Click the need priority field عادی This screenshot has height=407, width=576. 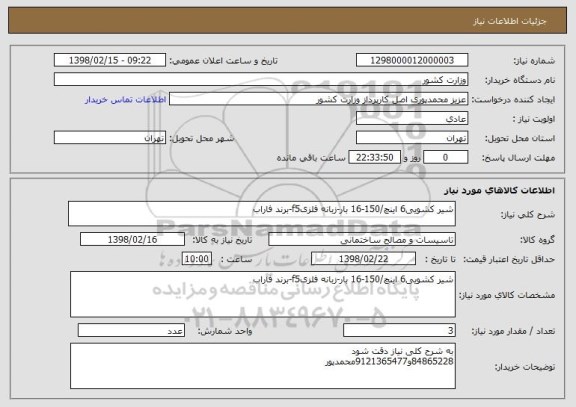412,119
